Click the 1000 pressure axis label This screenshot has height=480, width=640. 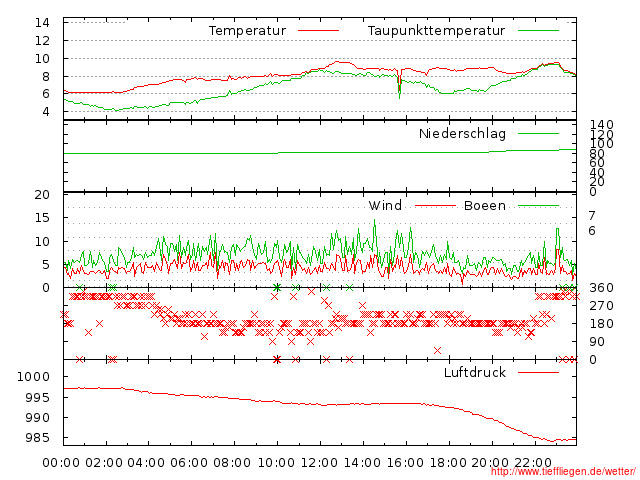[x=33, y=376]
